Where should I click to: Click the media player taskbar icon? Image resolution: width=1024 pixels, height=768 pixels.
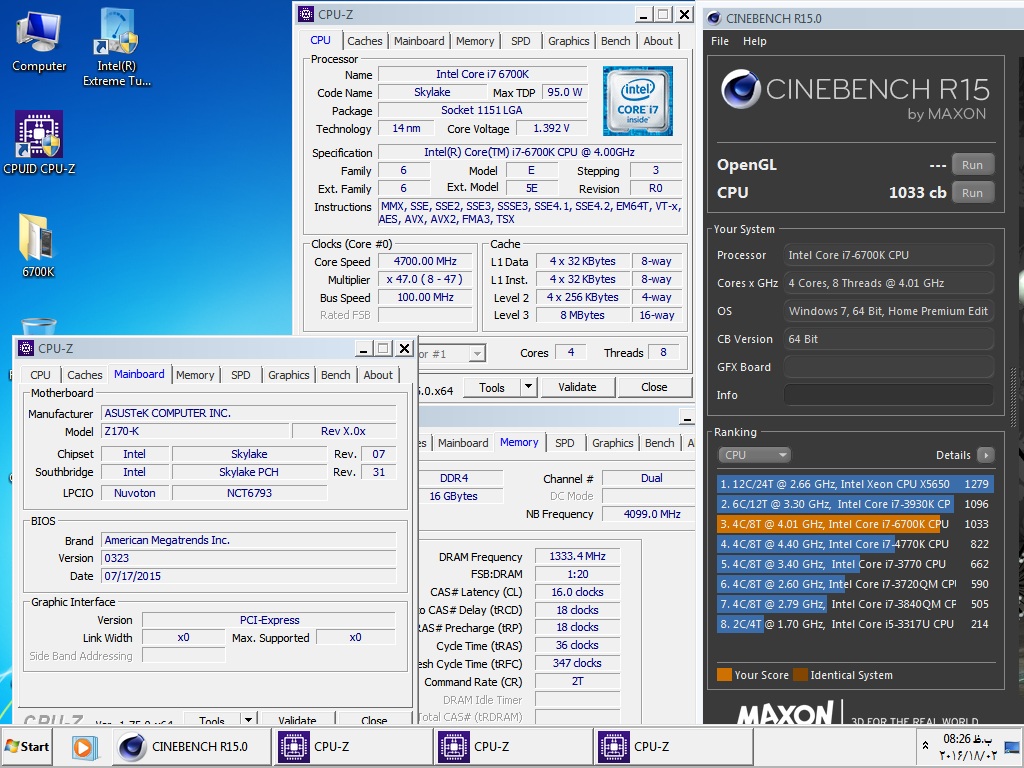84,747
